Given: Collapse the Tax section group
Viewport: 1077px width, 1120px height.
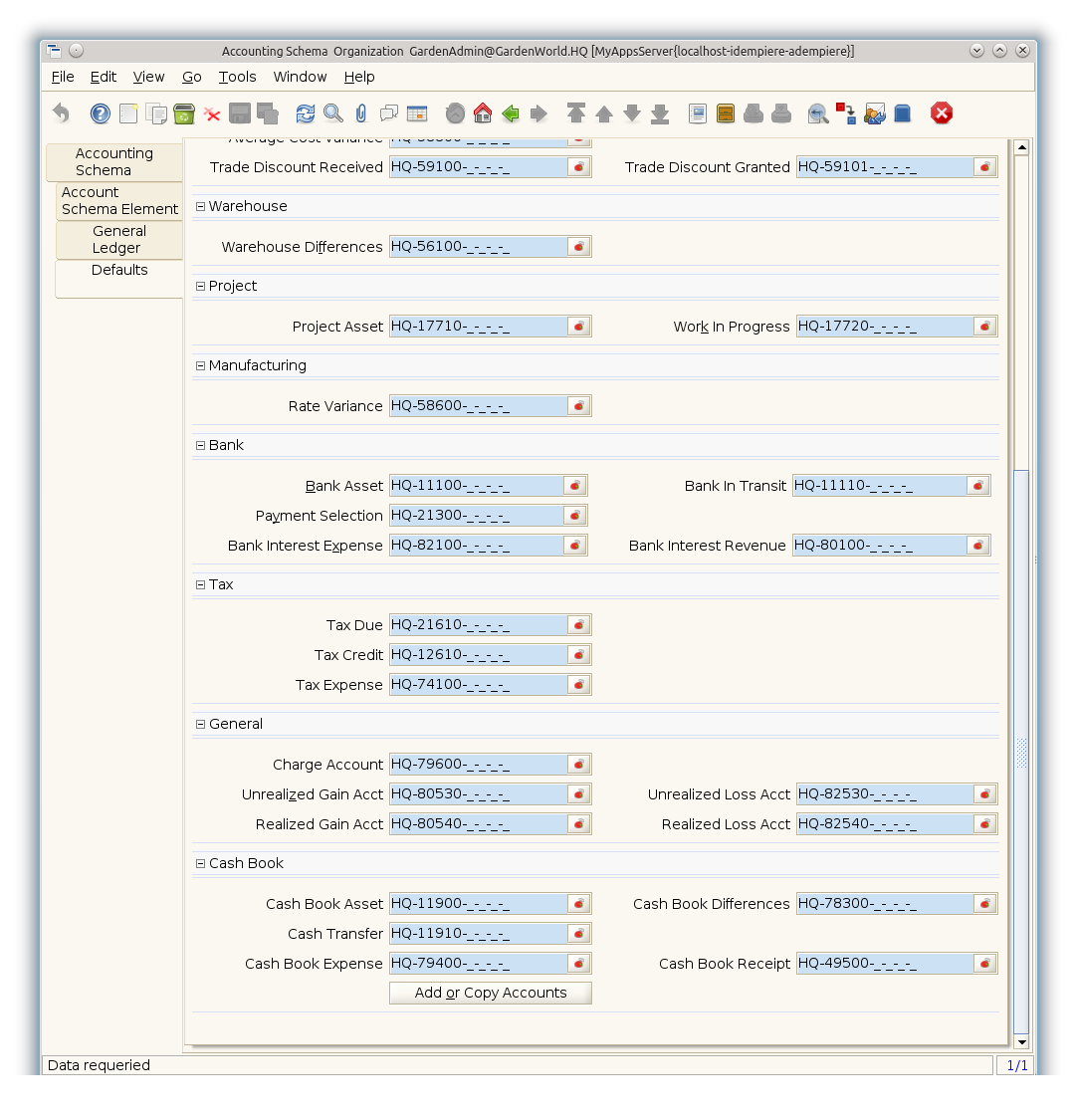Looking at the screenshot, I should tap(200, 585).
